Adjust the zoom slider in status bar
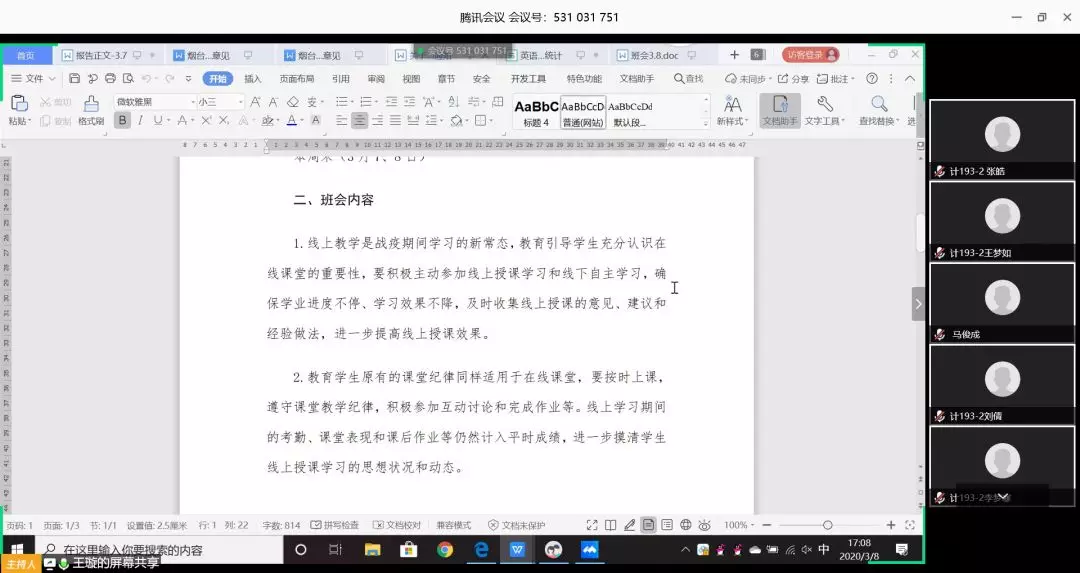Viewport: 1080px width, 573px height. [x=827, y=525]
